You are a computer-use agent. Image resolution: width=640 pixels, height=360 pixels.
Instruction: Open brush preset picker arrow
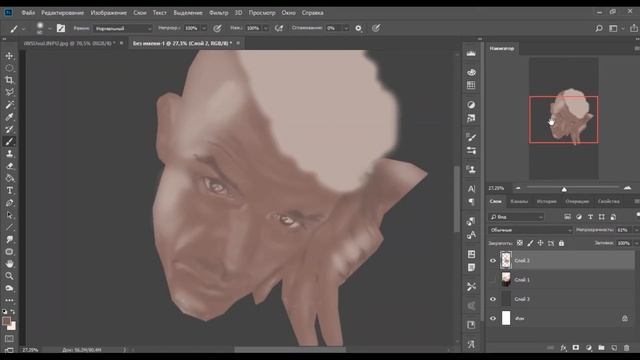coord(49,29)
